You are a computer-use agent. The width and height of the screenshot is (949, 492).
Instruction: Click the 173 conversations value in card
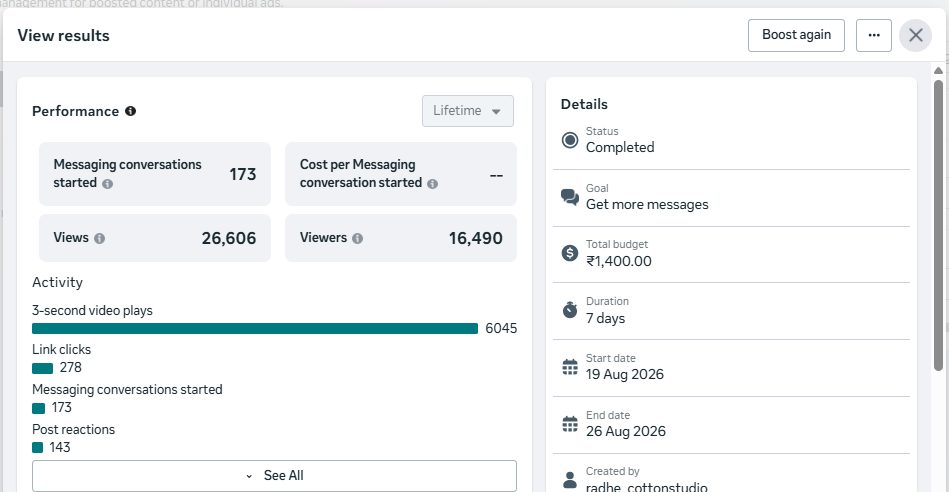coord(243,174)
